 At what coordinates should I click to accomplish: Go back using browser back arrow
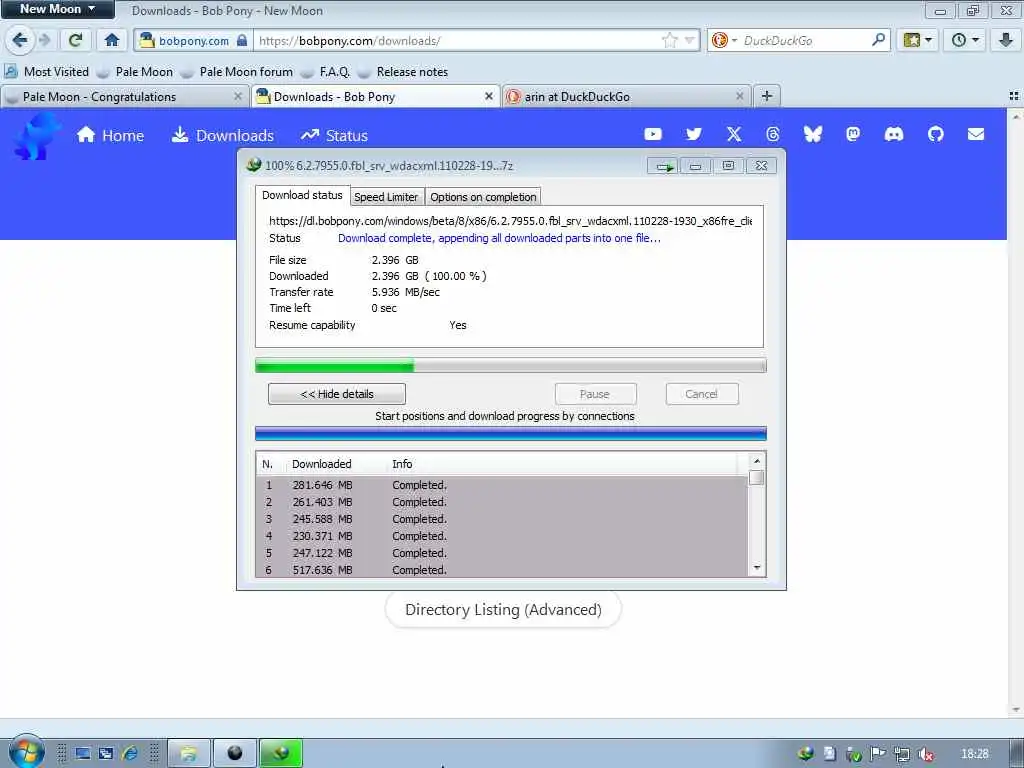coord(20,40)
